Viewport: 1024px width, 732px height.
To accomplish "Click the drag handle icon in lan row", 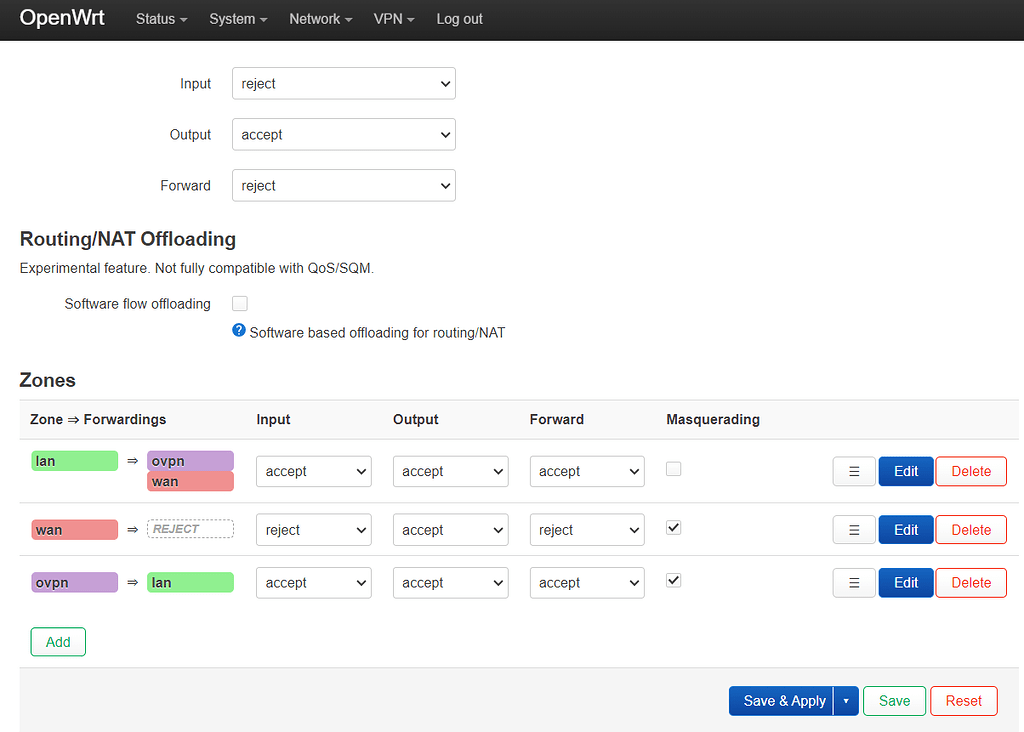I will click(854, 471).
